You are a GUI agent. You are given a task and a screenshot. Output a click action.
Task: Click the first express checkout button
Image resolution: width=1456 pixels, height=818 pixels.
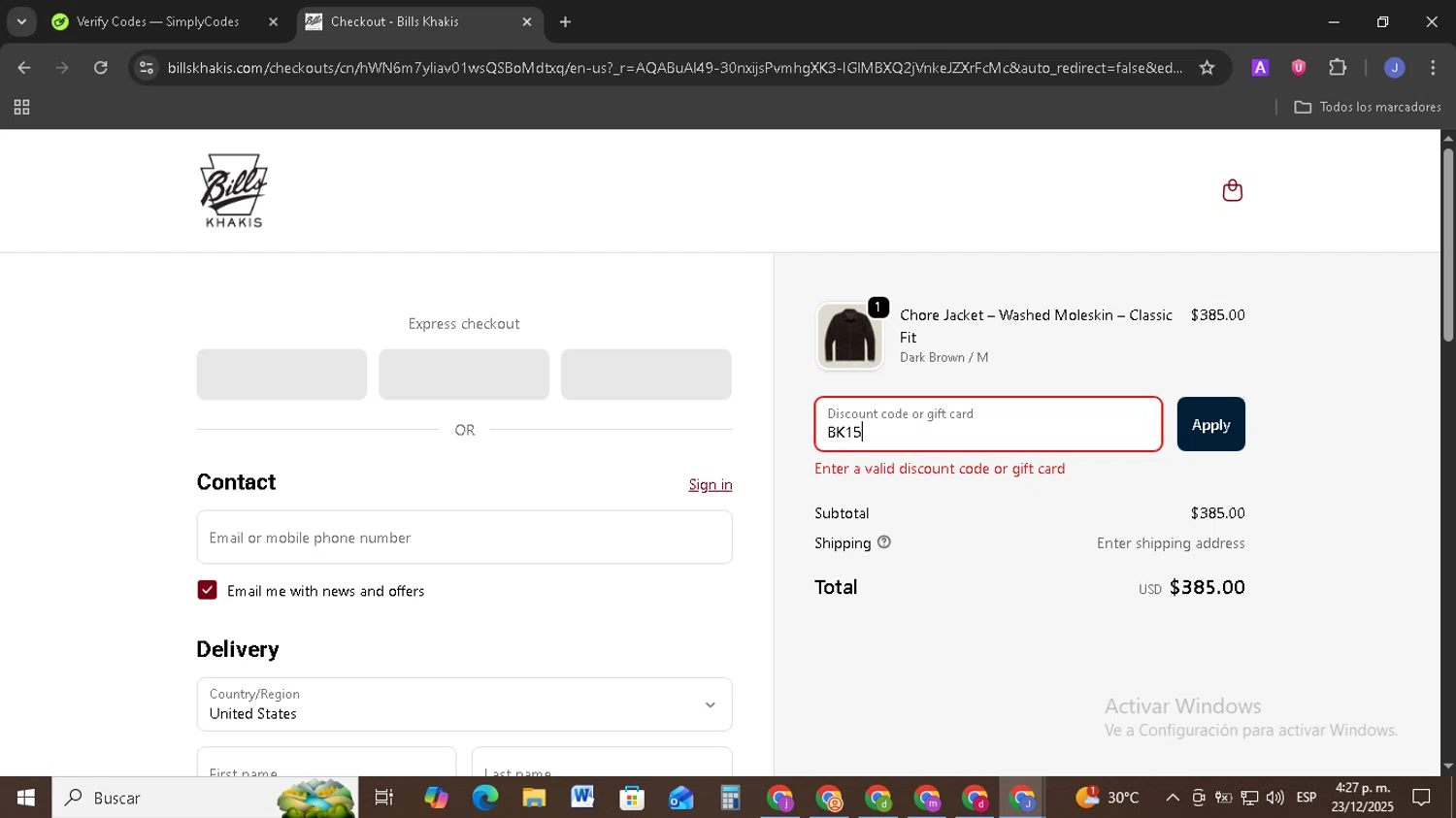(281, 375)
